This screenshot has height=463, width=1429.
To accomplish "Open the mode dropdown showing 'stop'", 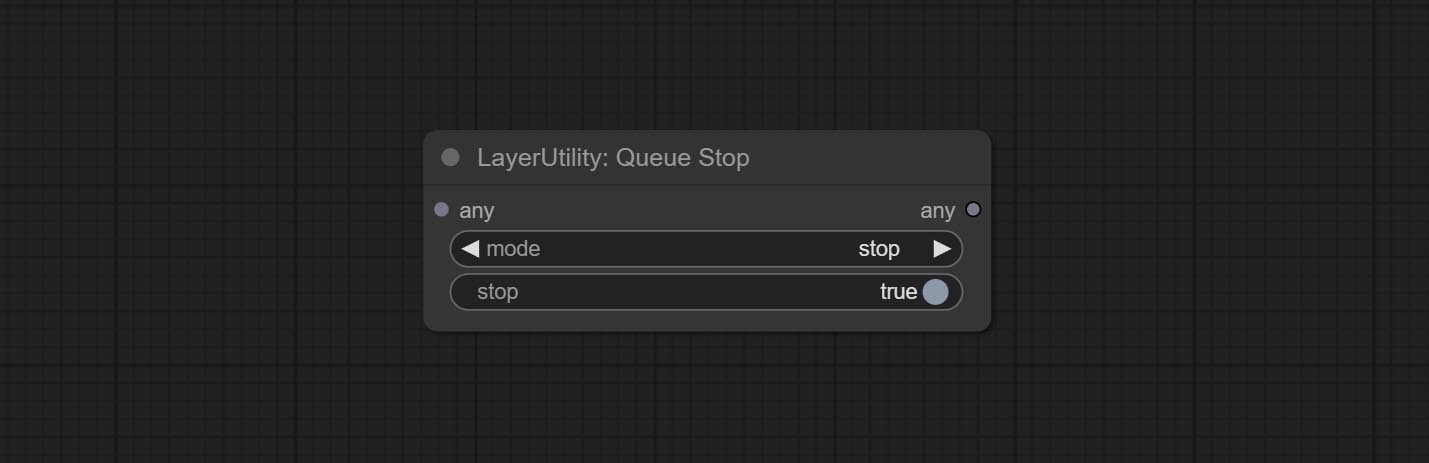I will tap(878, 249).
